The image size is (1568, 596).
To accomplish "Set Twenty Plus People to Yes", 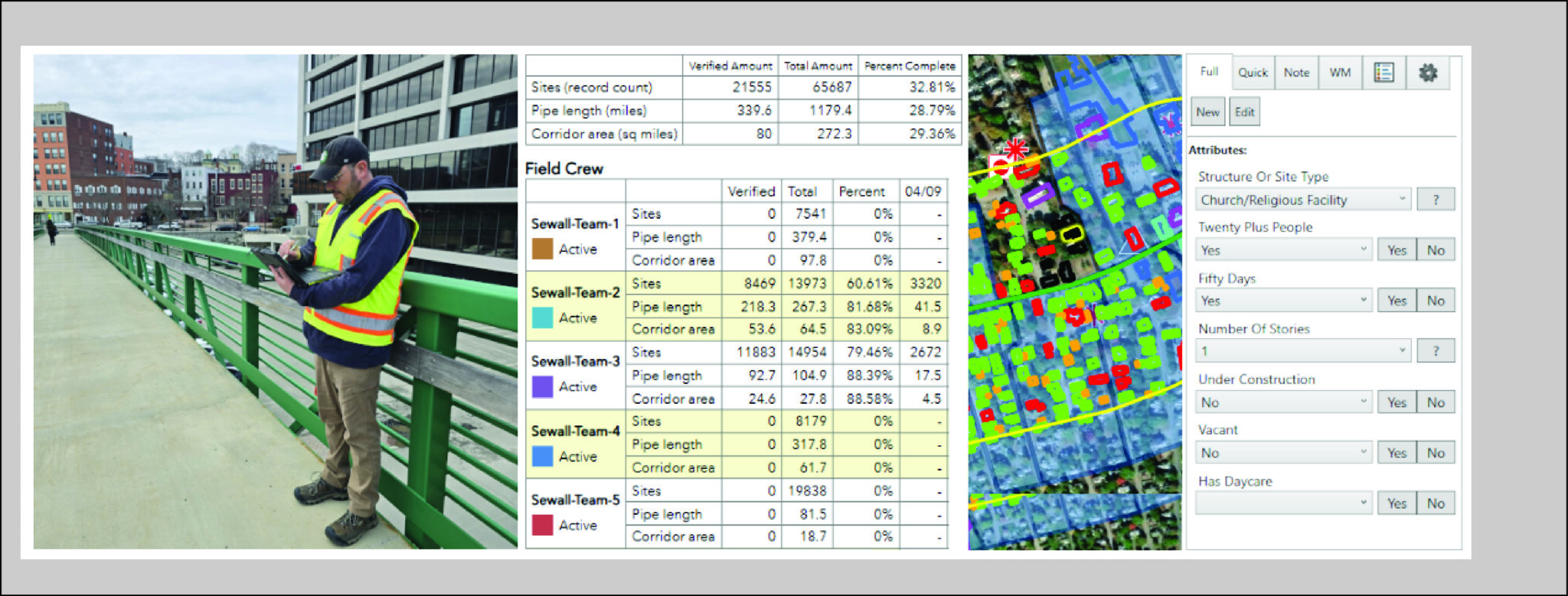I will tap(1396, 250).
